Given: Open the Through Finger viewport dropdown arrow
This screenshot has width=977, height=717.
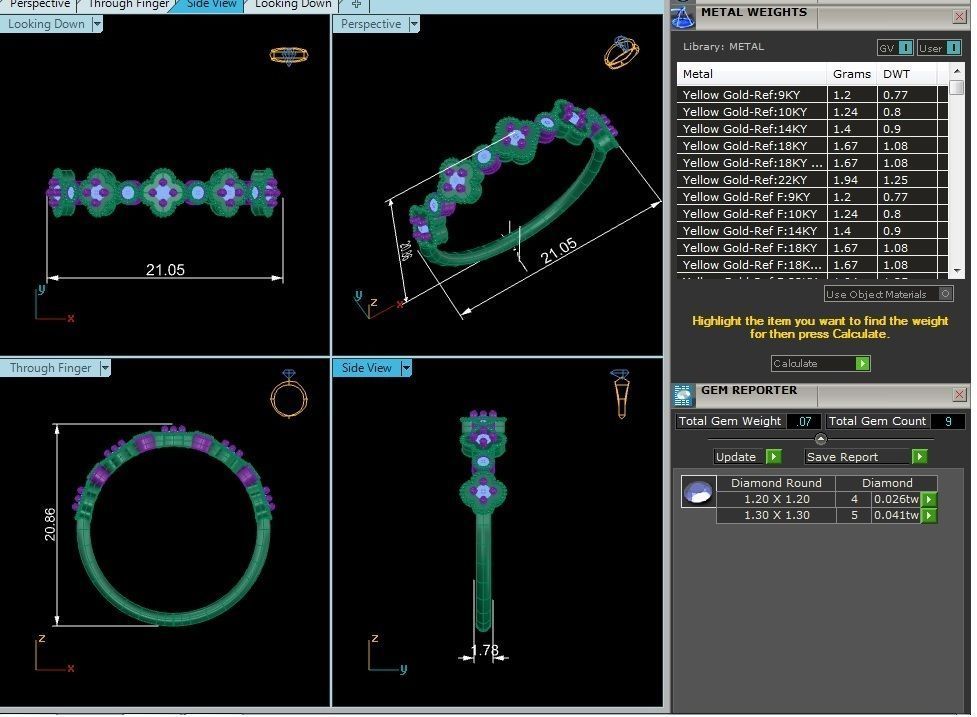Looking at the screenshot, I should (x=104, y=368).
